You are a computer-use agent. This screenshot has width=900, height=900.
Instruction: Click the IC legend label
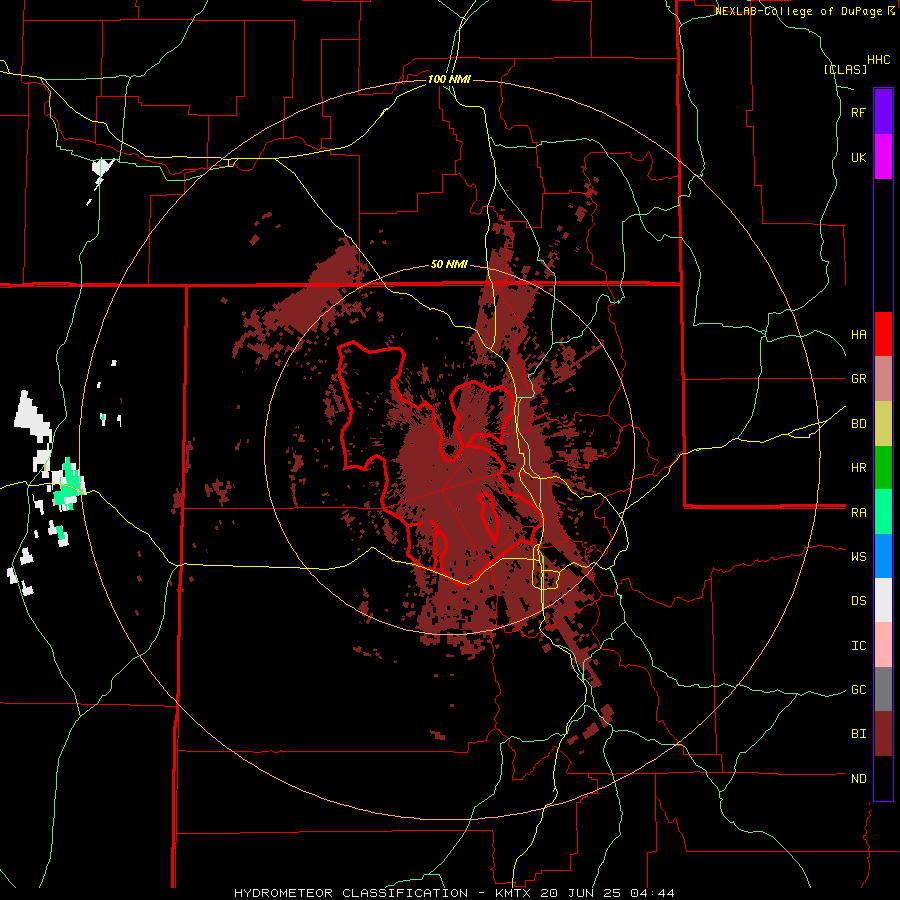coord(859,646)
